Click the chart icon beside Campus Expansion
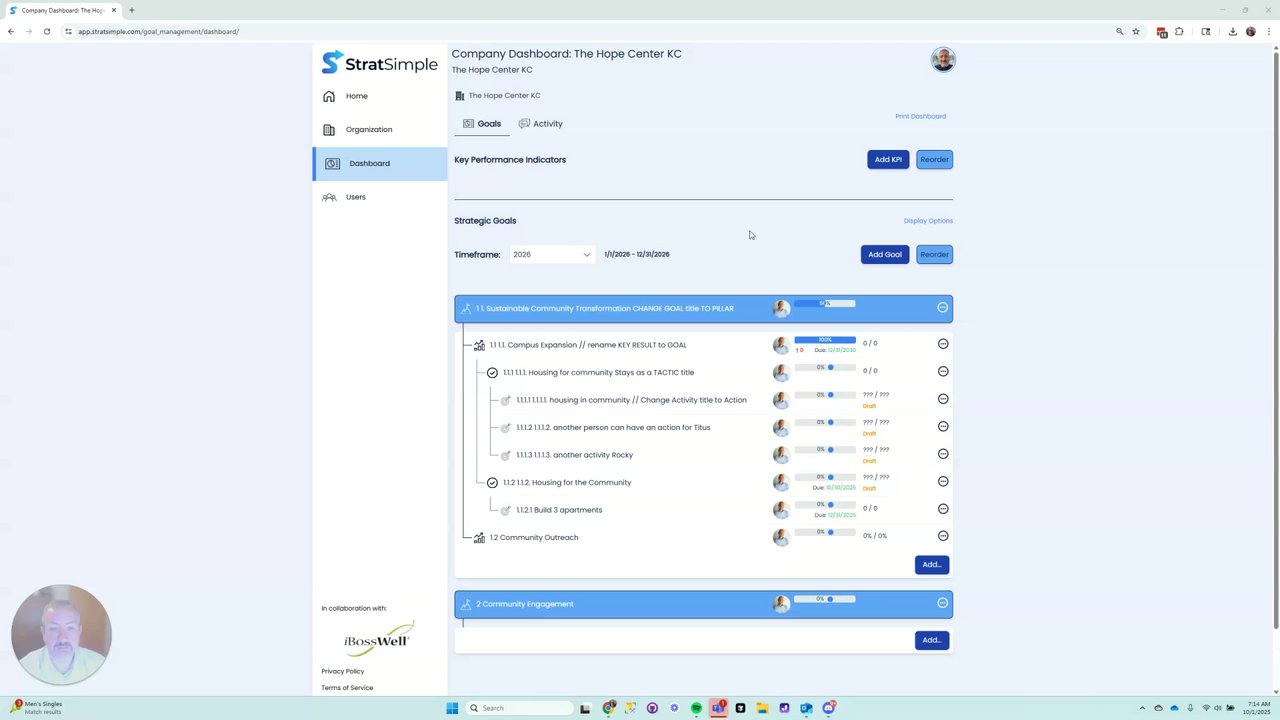 [479, 345]
